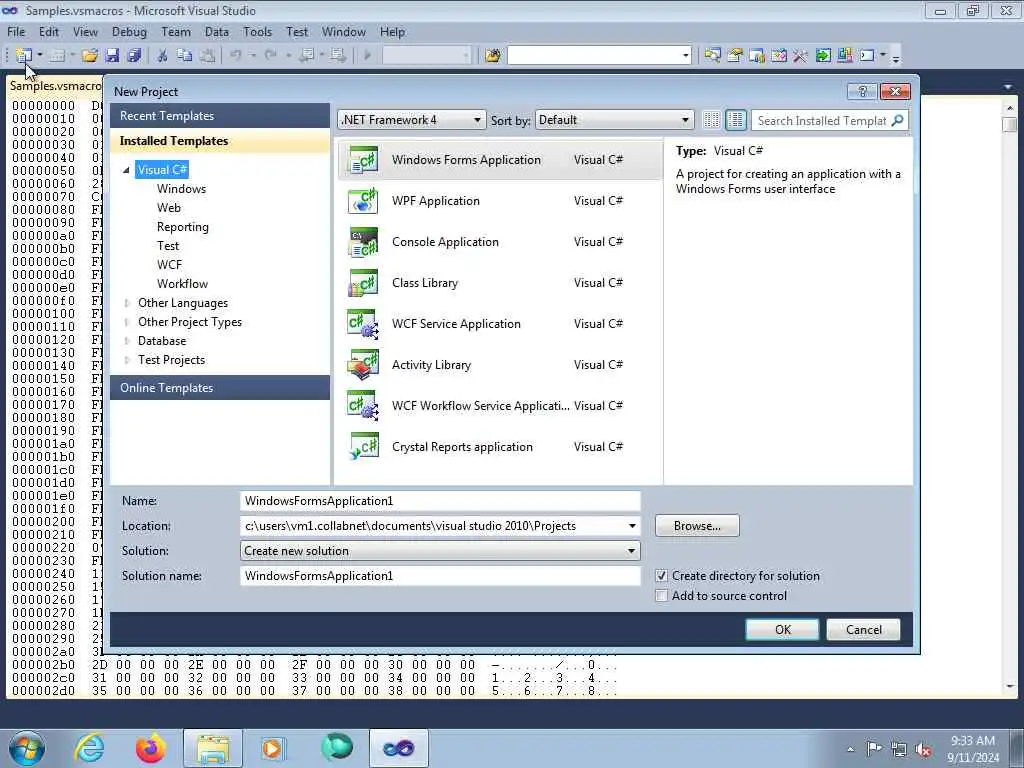Open the Location path dropdown arrow
Viewport: 1024px width, 768px height.
coord(632,526)
